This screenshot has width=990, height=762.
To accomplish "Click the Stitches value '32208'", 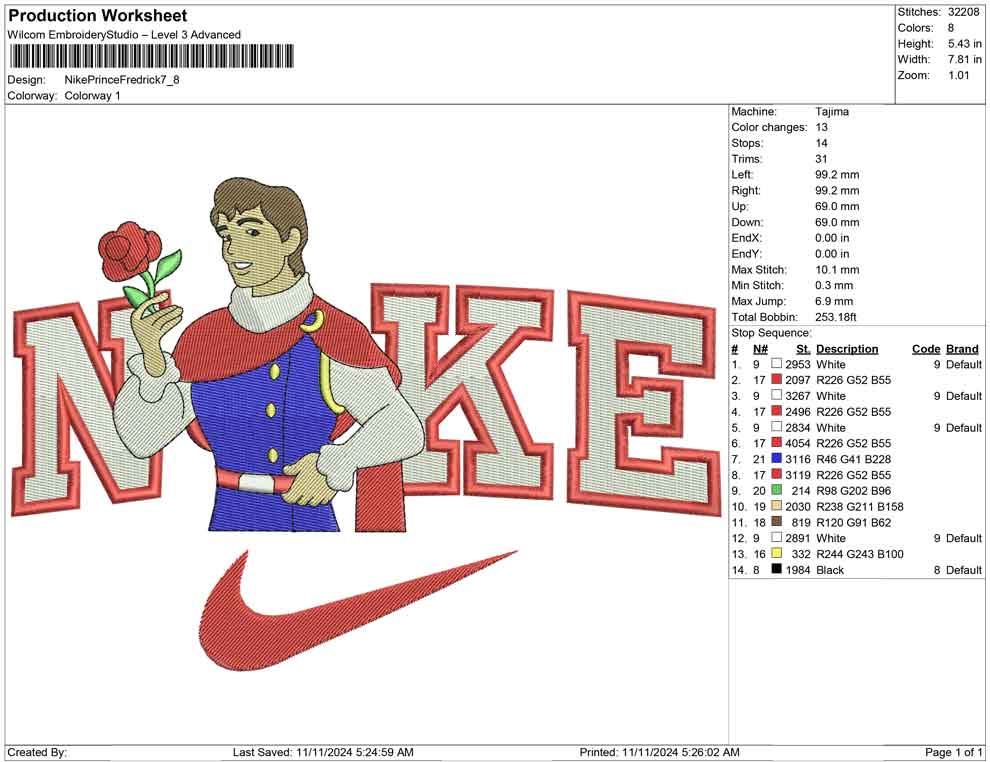I will click(963, 12).
